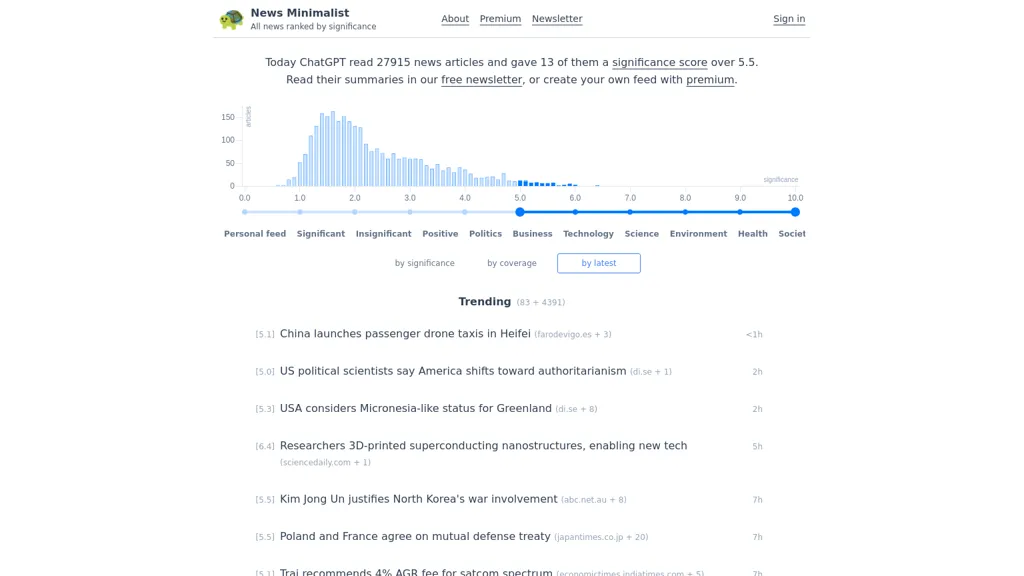1024x576 pixels.
Task: Go to the Premium page
Action: point(500,19)
